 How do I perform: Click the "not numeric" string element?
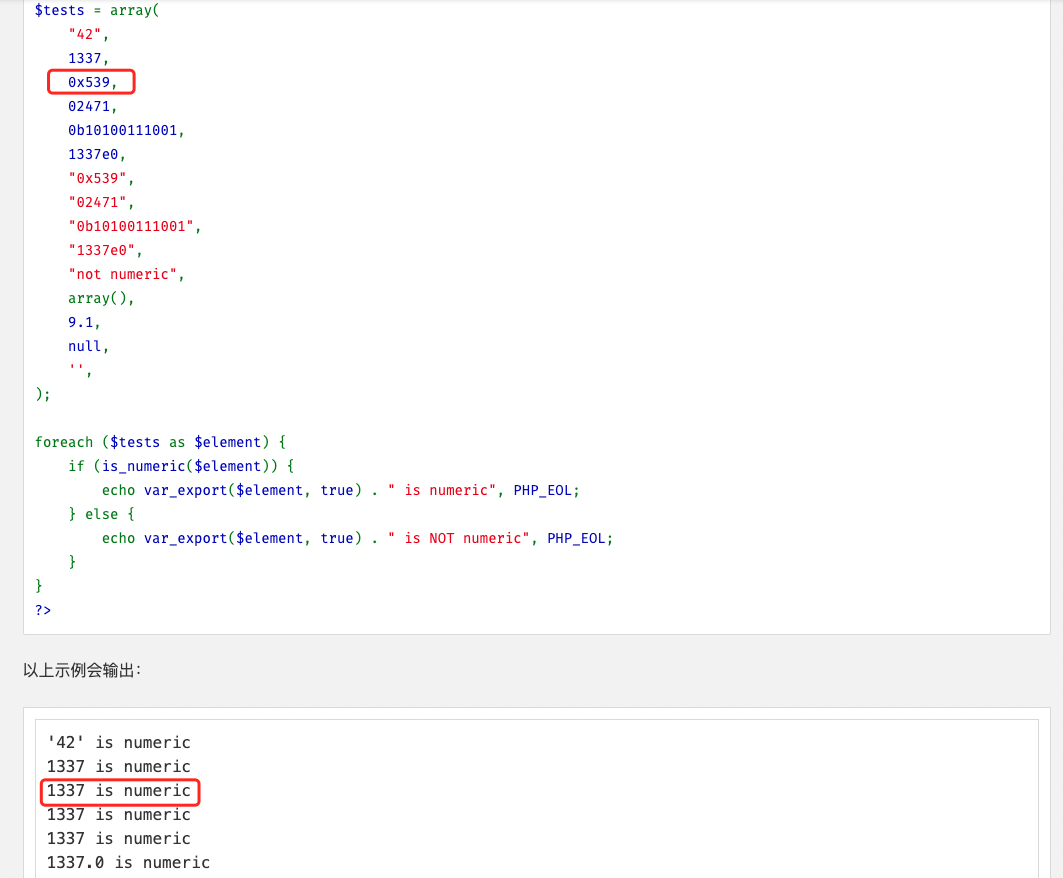click(126, 274)
